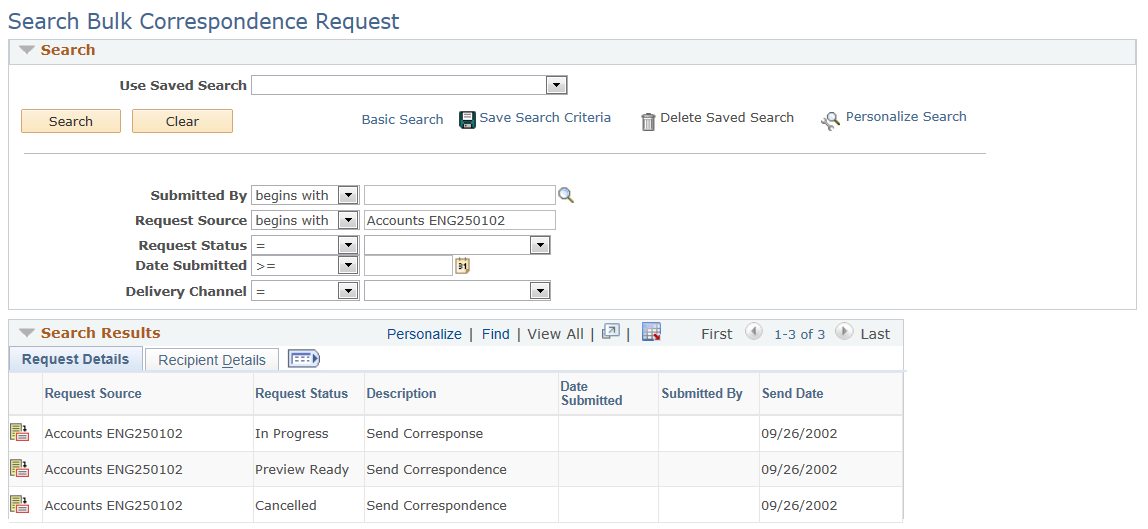1148x529 pixels.
Task: Click Save Search Criteria link
Action: (x=545, y=117)
